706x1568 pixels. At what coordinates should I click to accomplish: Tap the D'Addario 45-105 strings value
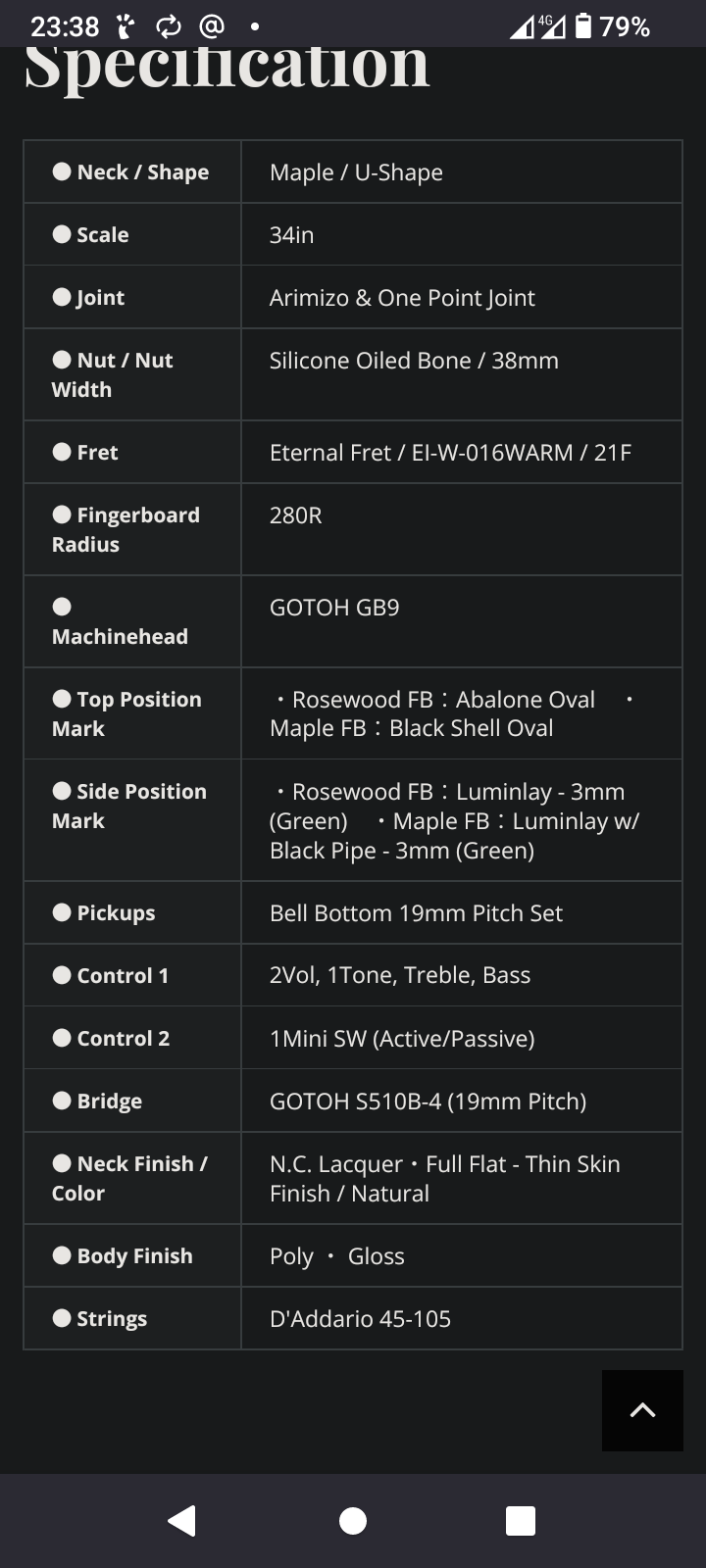[360, 1319]
